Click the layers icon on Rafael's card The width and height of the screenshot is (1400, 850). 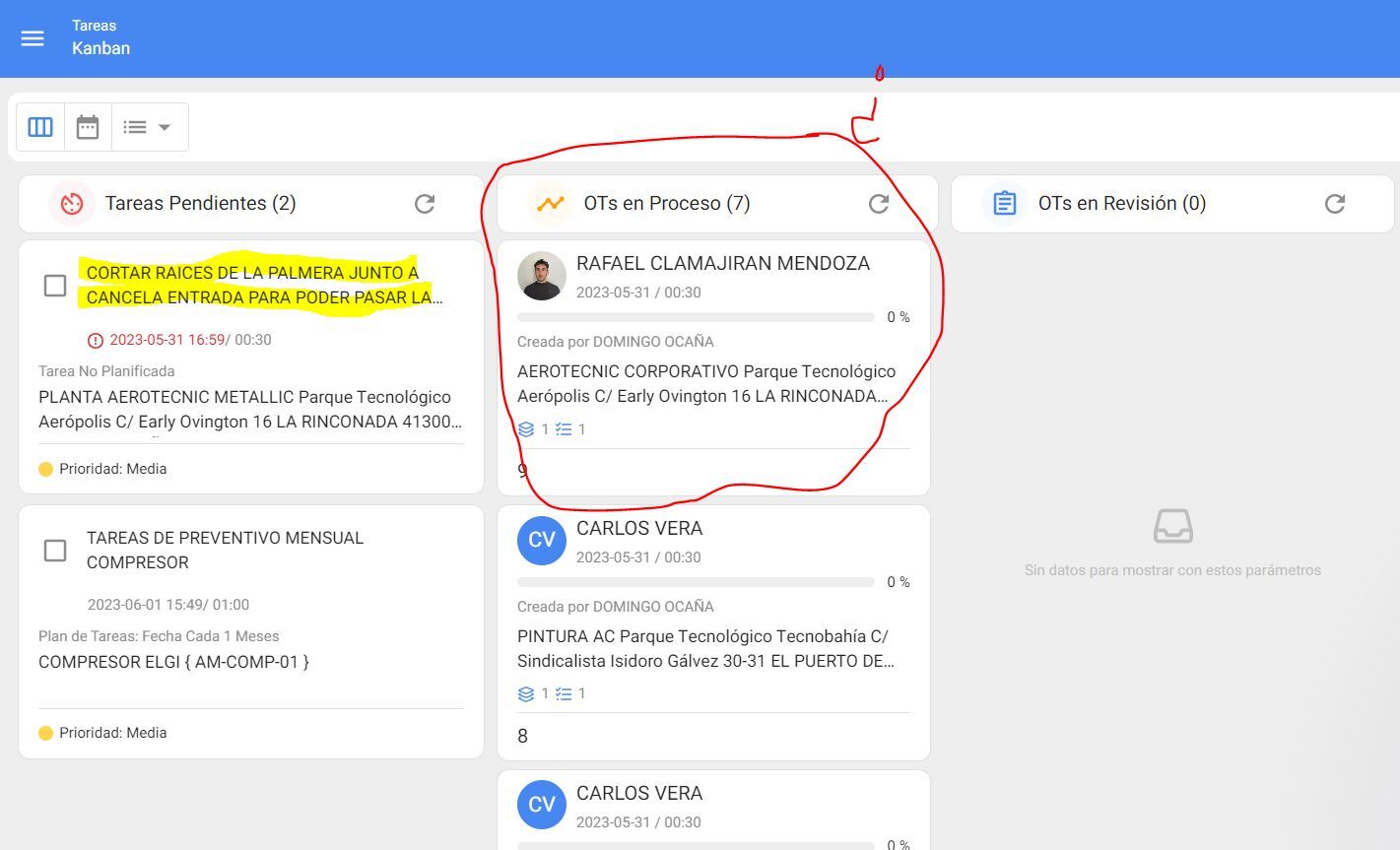pos(526,429)
